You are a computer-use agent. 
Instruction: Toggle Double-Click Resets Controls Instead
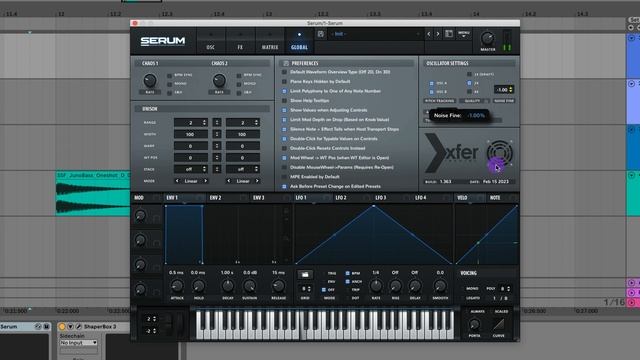284,148
